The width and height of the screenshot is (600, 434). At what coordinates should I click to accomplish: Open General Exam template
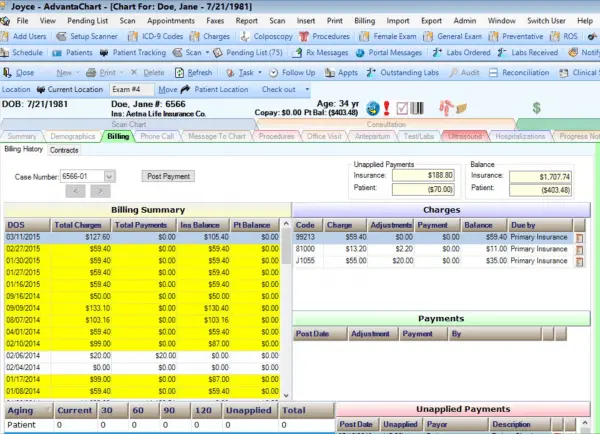coord(453,37)
